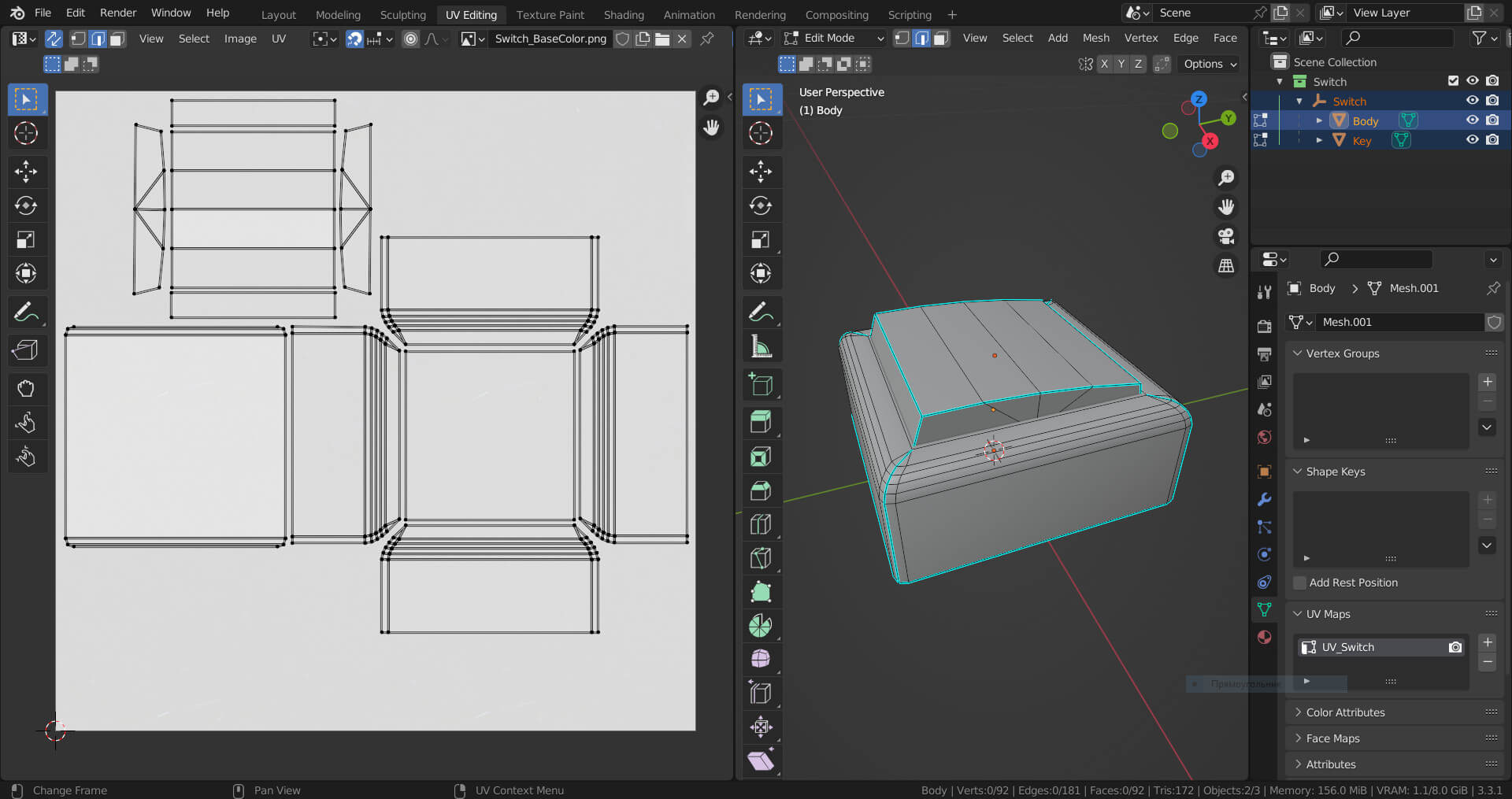Screen dimensions: 1512x799
Task: Open the Edit Mode dropdown
Action: (834, 38)
